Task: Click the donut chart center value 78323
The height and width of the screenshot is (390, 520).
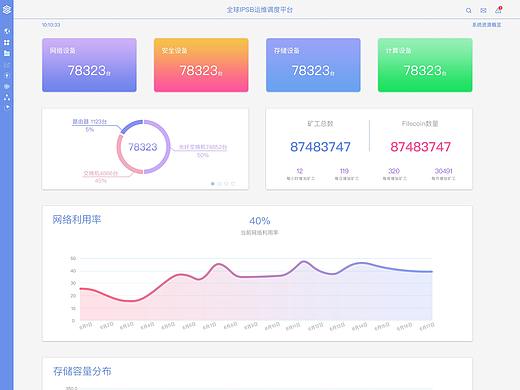Action: click(x=143, y=147)
